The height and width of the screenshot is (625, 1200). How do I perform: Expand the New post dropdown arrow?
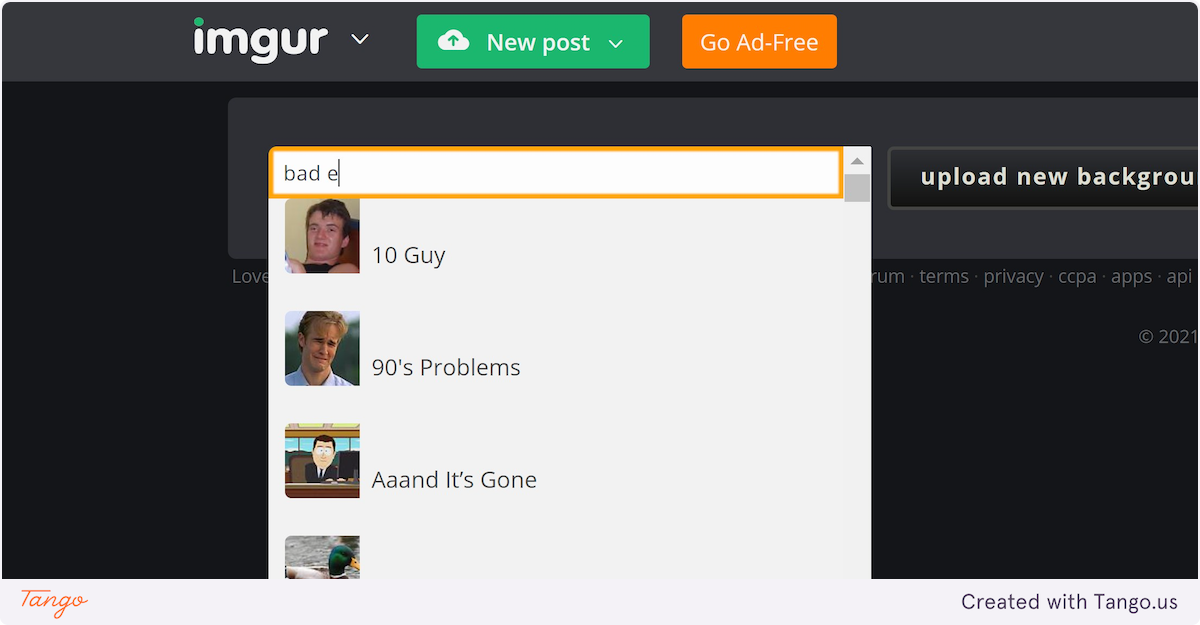616,43
